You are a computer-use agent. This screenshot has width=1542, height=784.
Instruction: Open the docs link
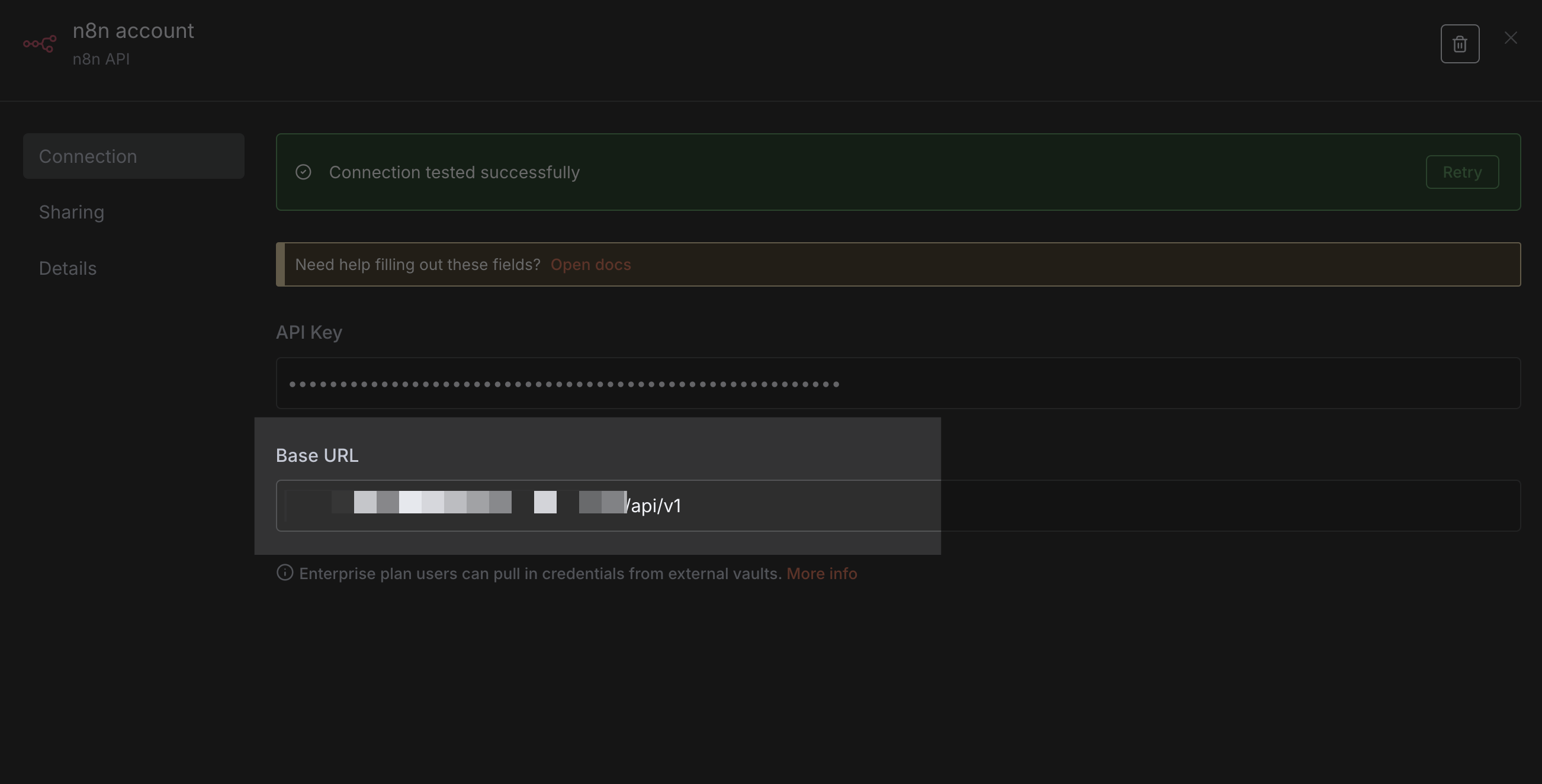(590, 265)
